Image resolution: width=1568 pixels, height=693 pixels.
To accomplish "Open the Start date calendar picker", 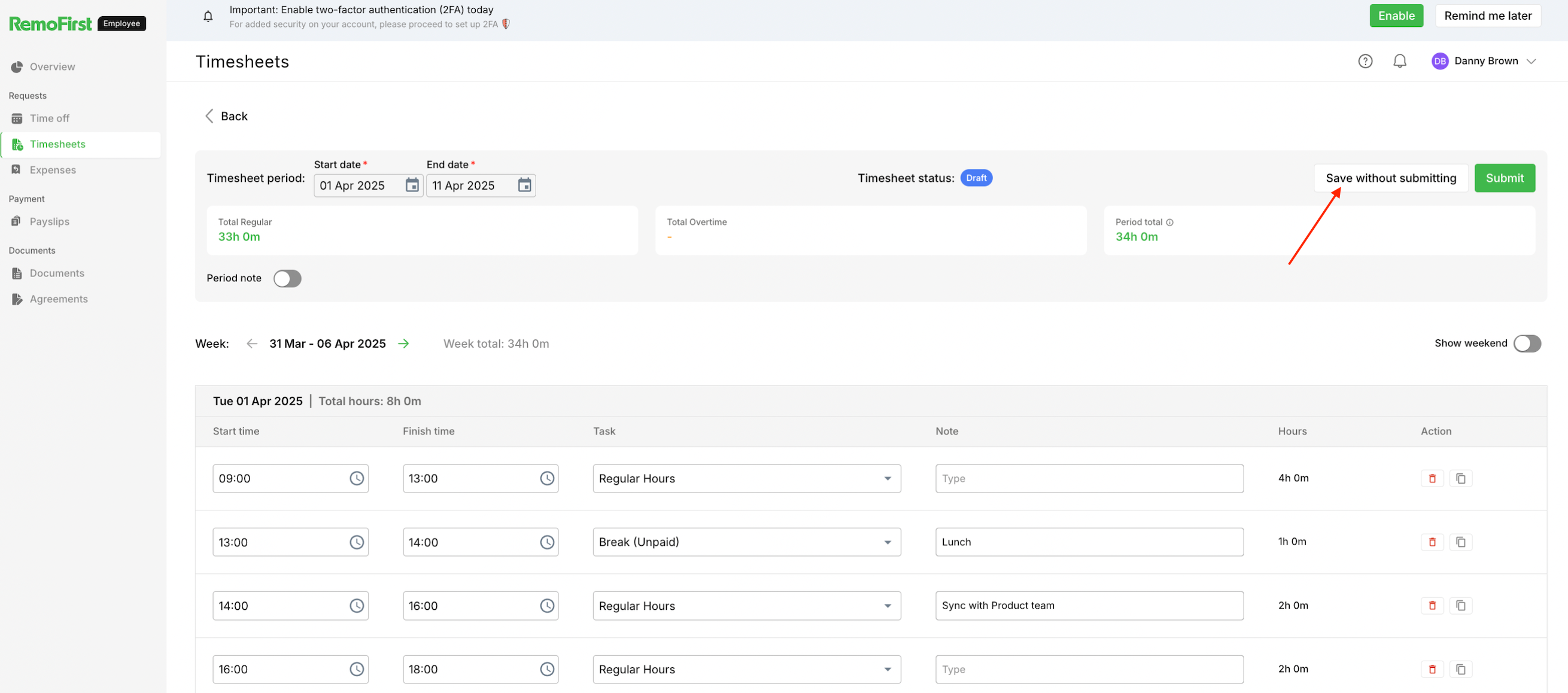I will 412,185.
